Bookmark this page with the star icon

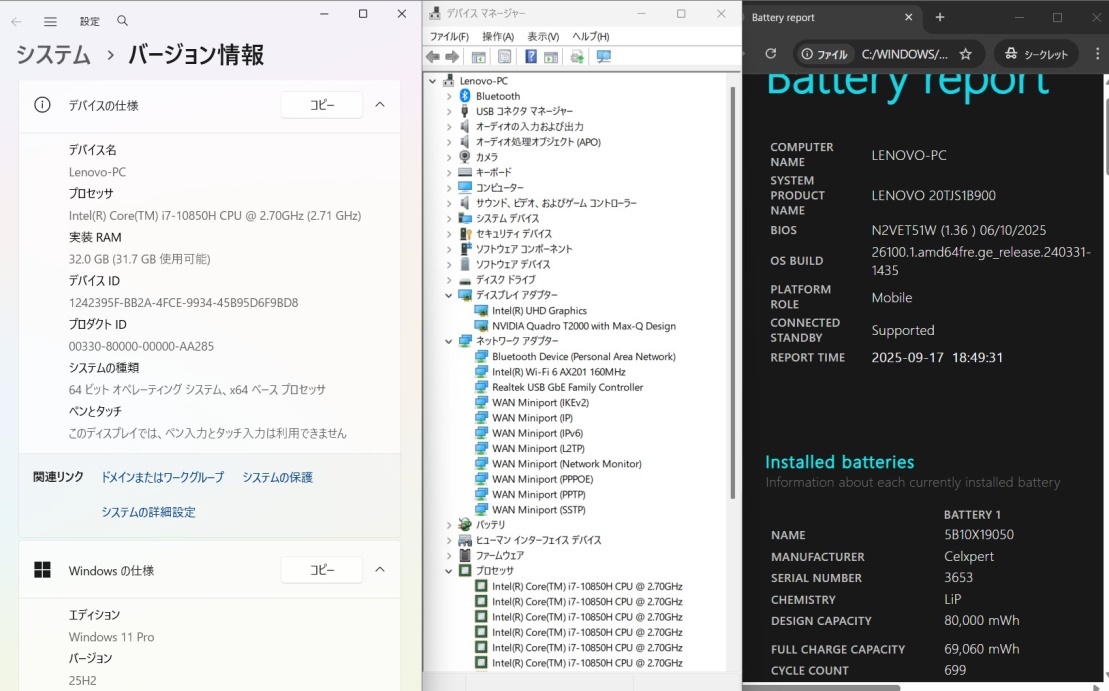tap(965, 54)
